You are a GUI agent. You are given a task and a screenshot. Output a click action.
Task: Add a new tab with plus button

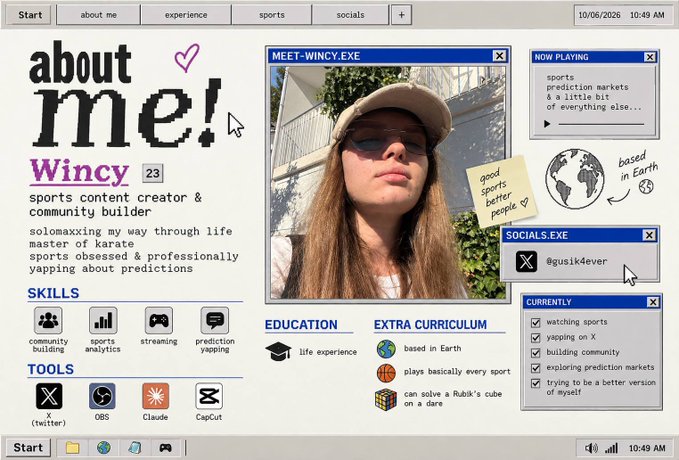pyautogui.click(x=401, y=15)
